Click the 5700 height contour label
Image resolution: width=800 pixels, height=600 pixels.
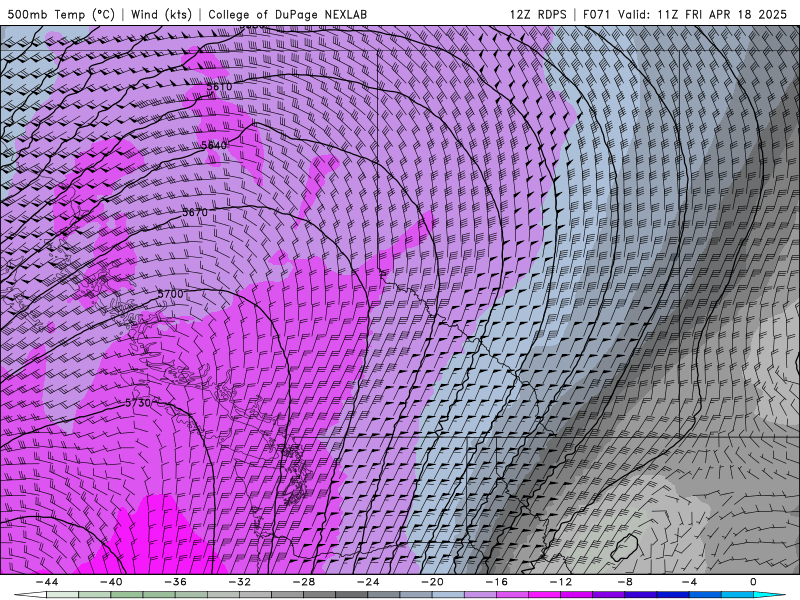click(x=170, y=294)
